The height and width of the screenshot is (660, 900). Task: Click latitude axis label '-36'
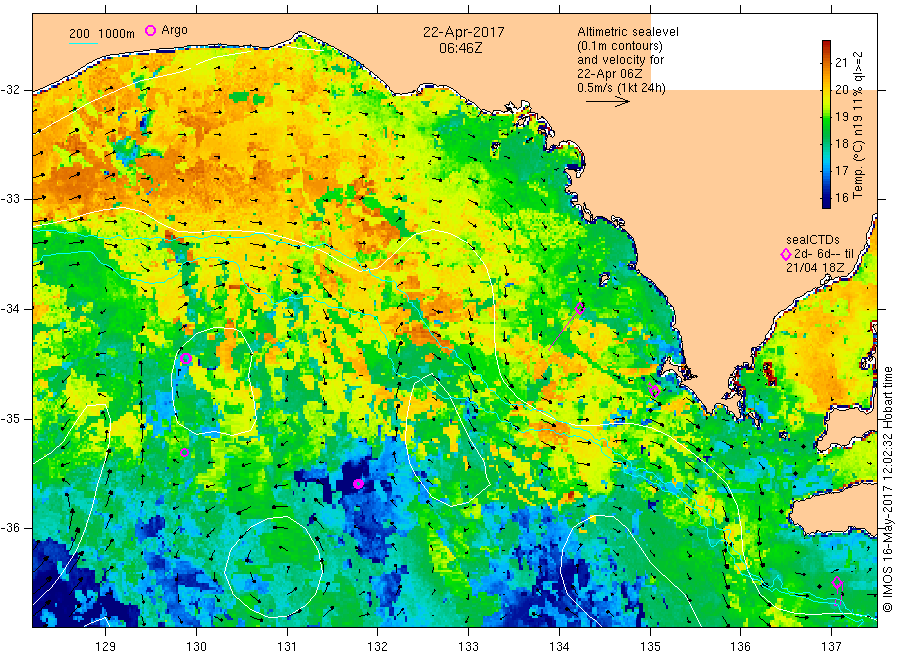pyautogui.click(x=10, y=528)
